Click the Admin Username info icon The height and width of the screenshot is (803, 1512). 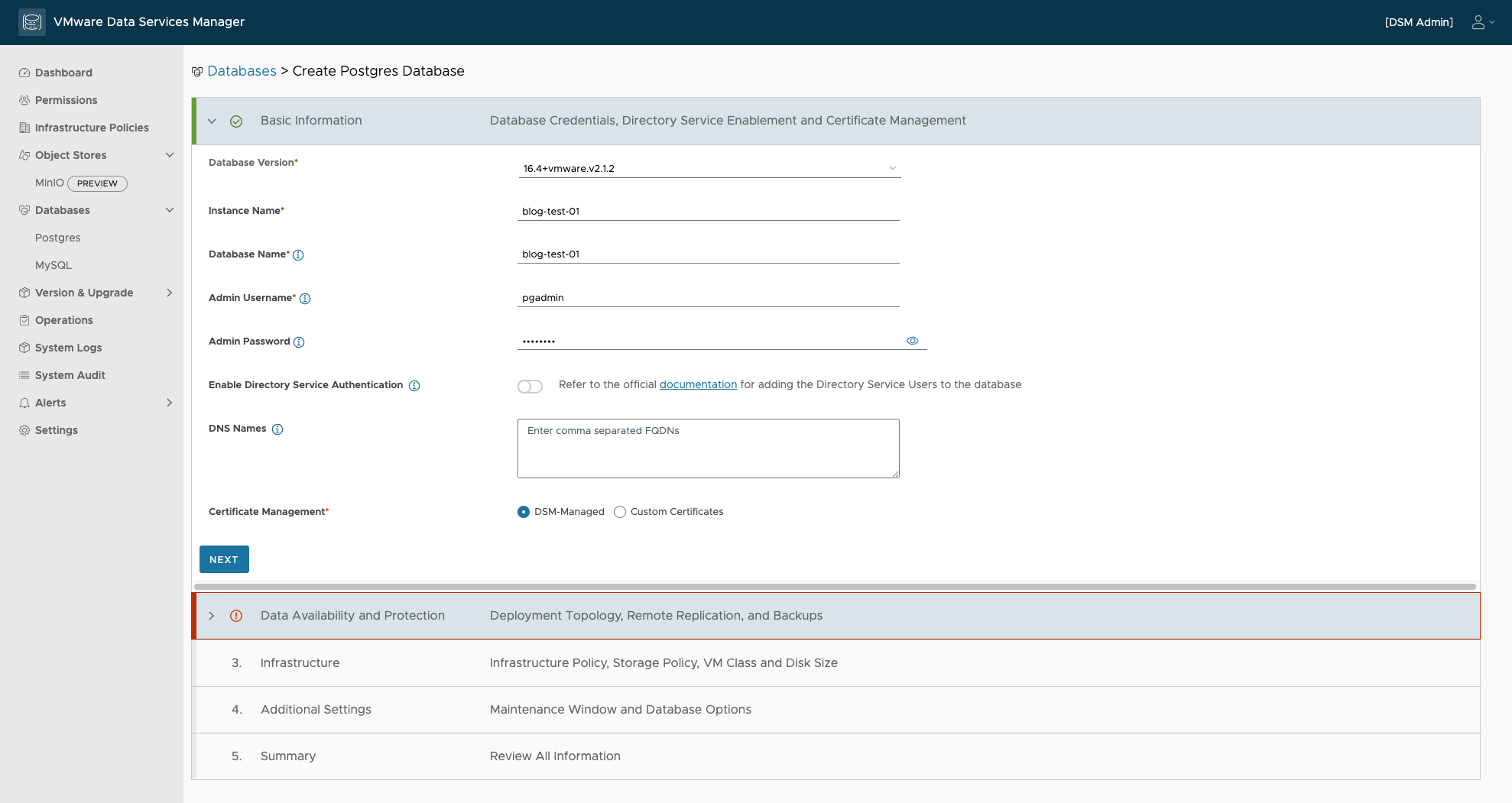(x=305, y=299)
